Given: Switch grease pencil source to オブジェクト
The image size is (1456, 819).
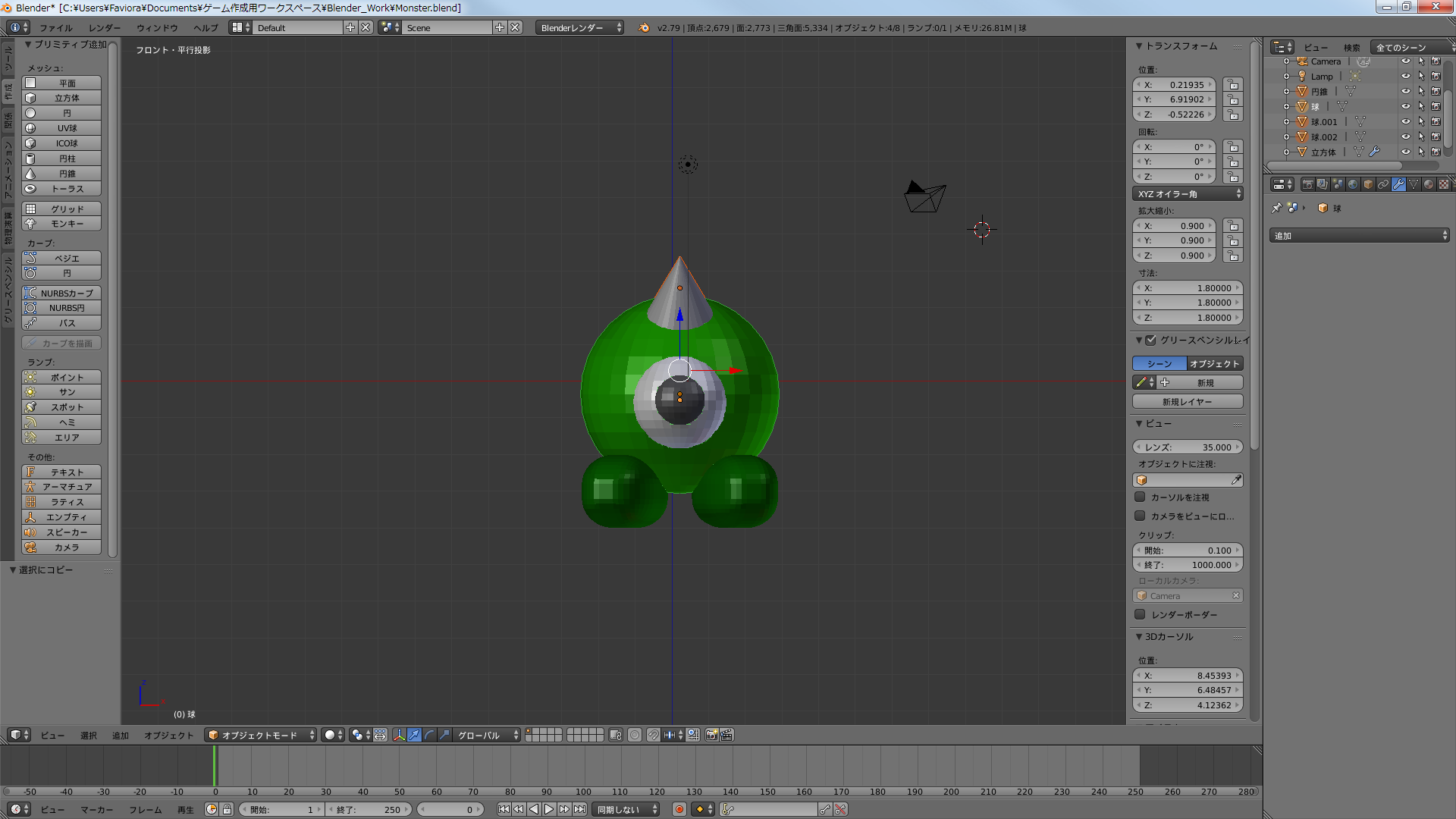Looking at the screenshot, I should tap(1215, 364).
